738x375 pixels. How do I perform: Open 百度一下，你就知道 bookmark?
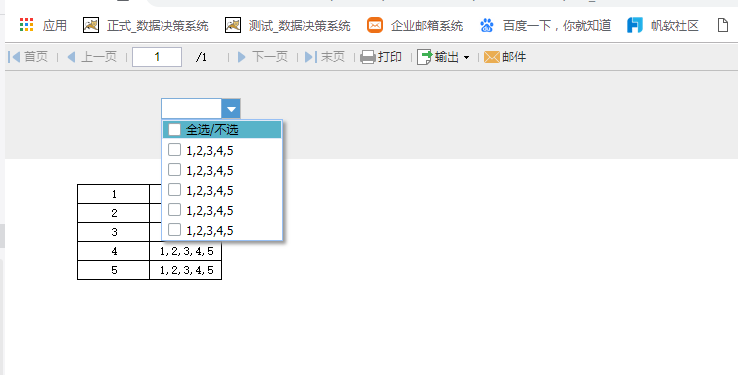point(545,25)
